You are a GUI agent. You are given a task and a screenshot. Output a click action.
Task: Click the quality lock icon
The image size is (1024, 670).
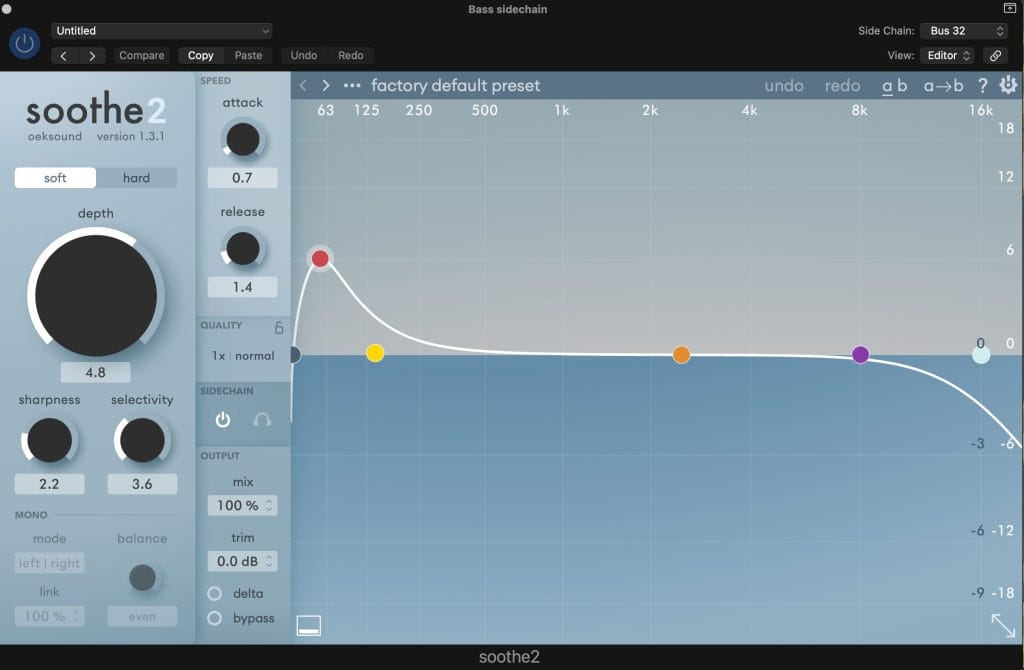tap(279, 327)
